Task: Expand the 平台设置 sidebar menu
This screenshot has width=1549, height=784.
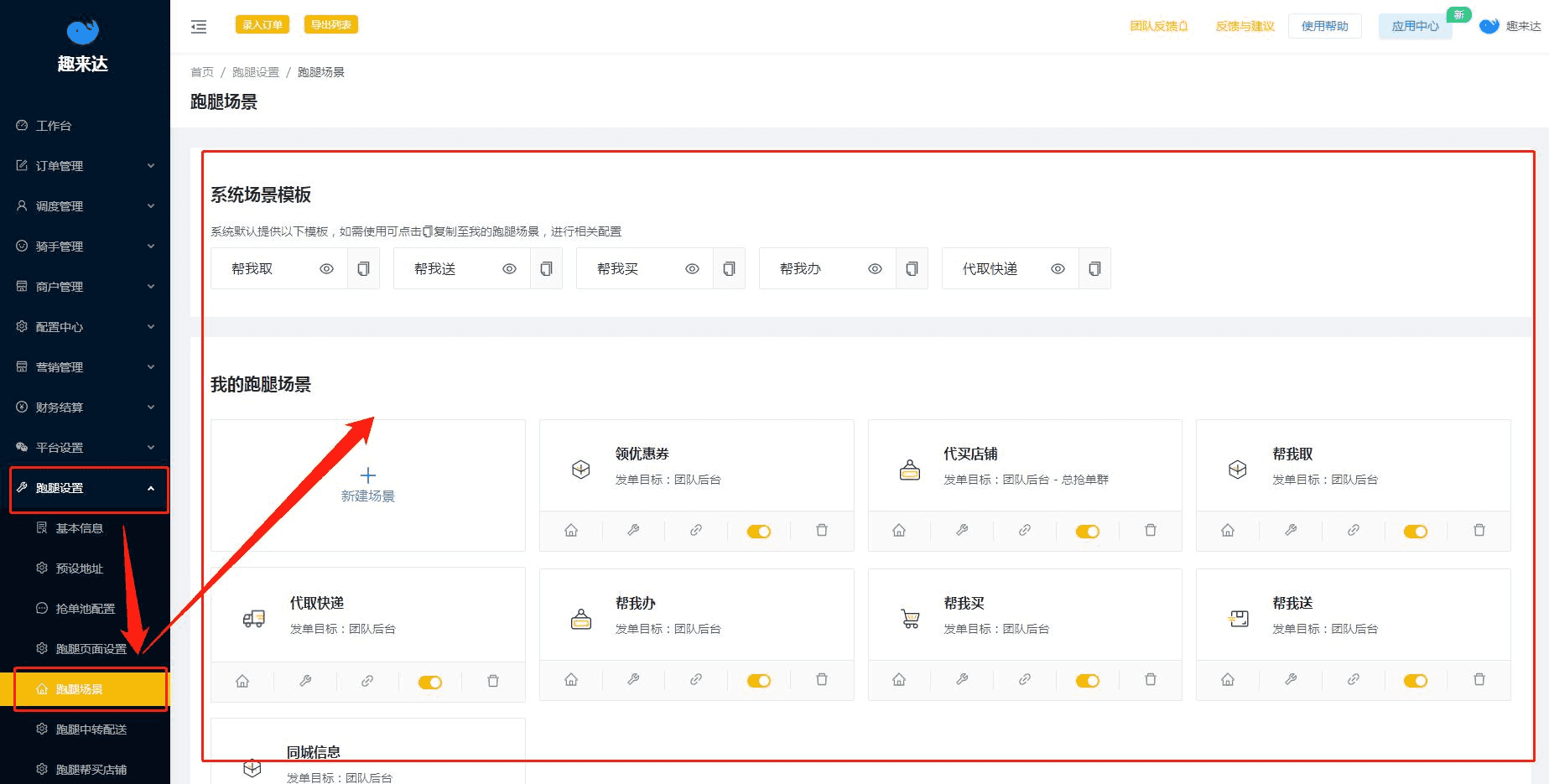Action: [85, 448]
